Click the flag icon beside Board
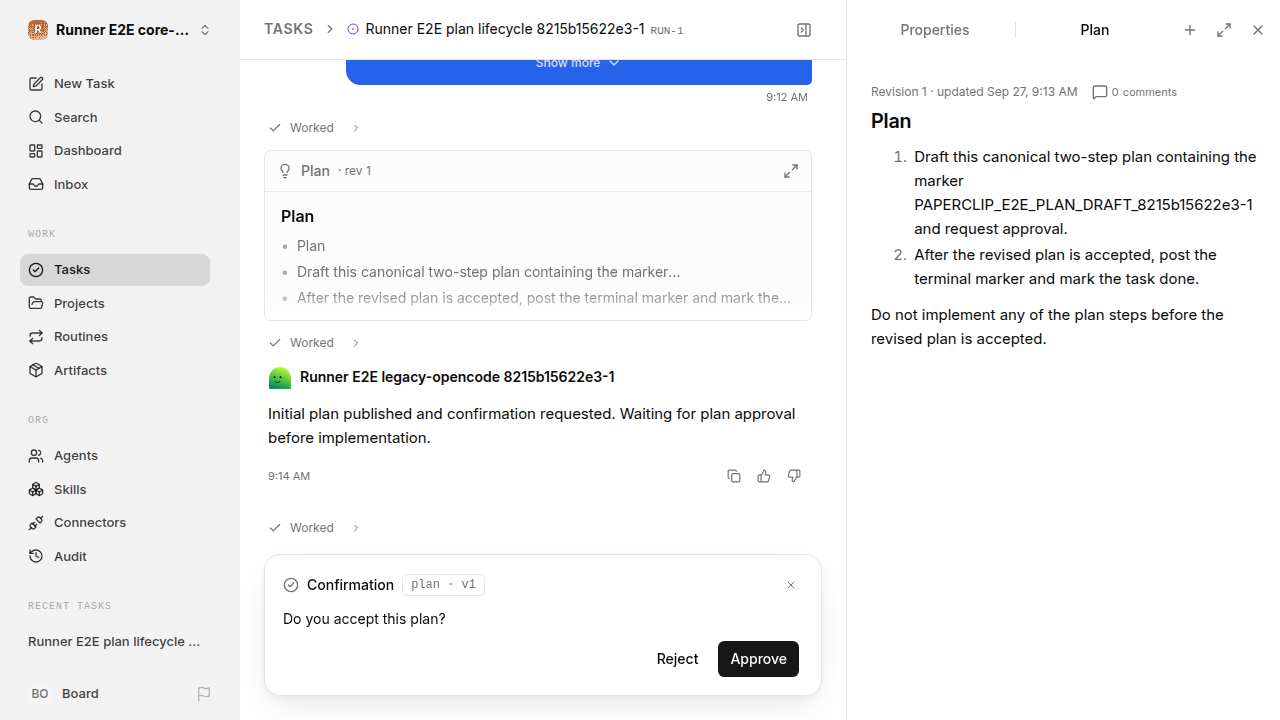Screen dimensions: 1280x720 coord(204,694)
